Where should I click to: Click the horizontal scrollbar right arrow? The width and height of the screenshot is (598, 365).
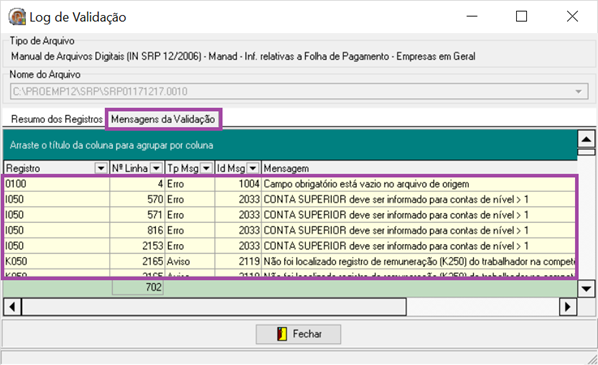coord(568,307)
